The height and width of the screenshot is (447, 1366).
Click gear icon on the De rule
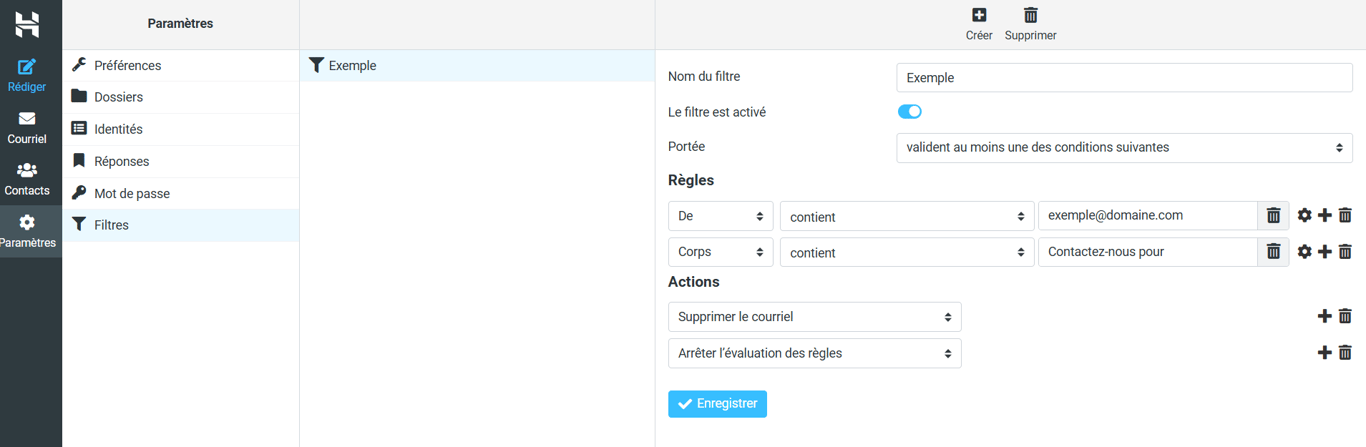[x=1304, y=216]
